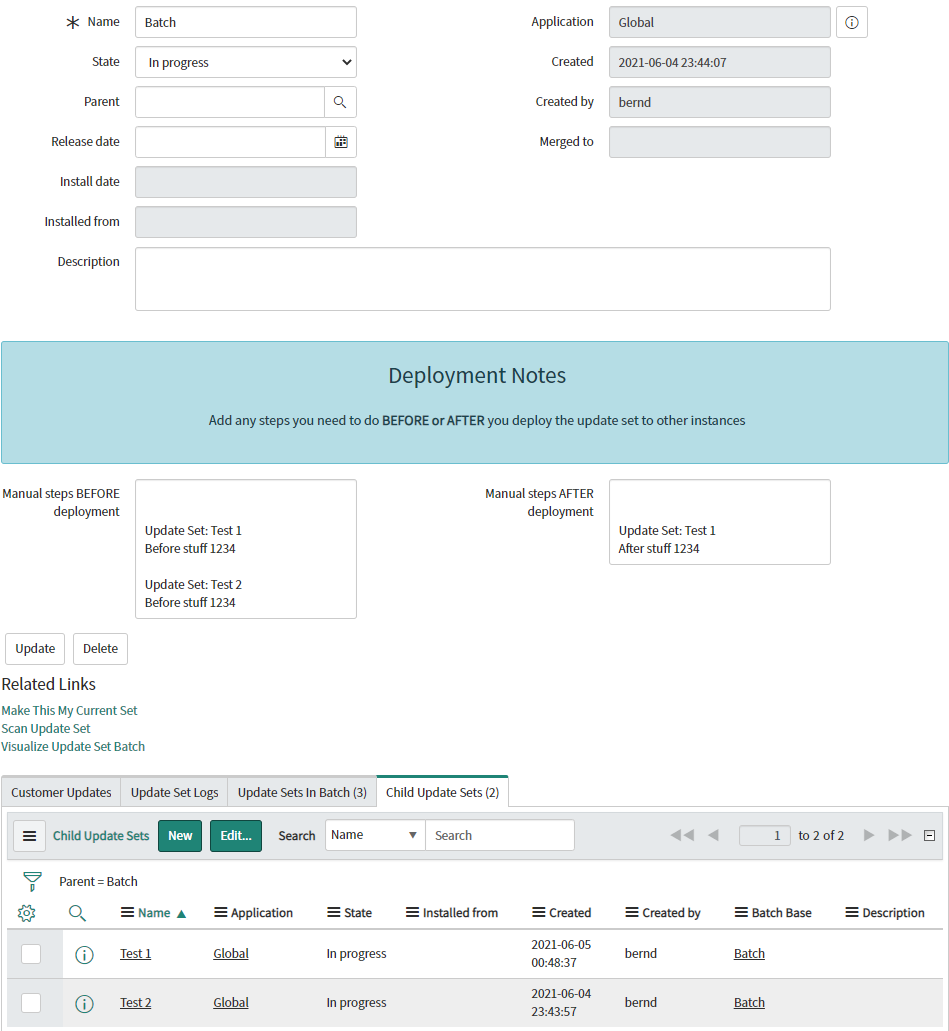This screenshot has height=1031, width=949.
Task: Click the Parent = Batch filter breadcrumb
Action: (99, 882)
